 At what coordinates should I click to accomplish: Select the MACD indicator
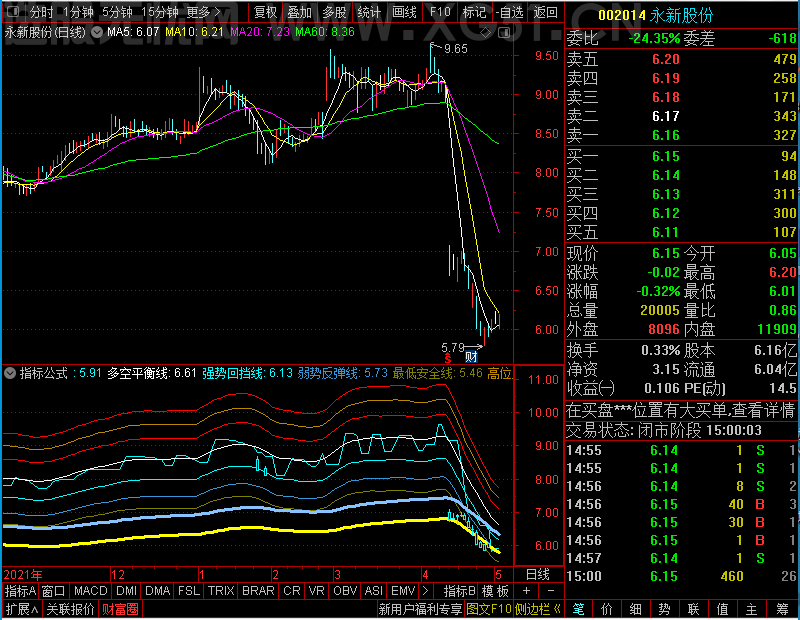pyautogui.click(x=90, y=591)
